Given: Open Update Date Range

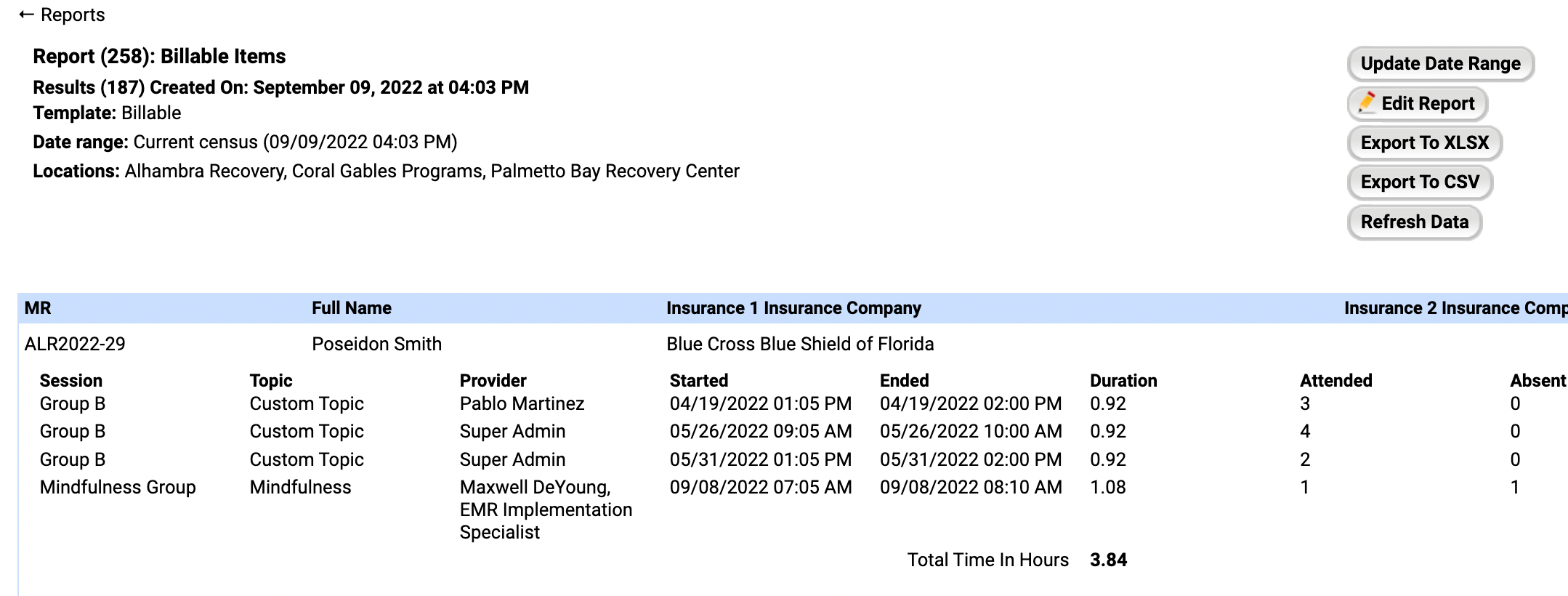Looking at the screenshot, I should click(x=1440, y=64).
